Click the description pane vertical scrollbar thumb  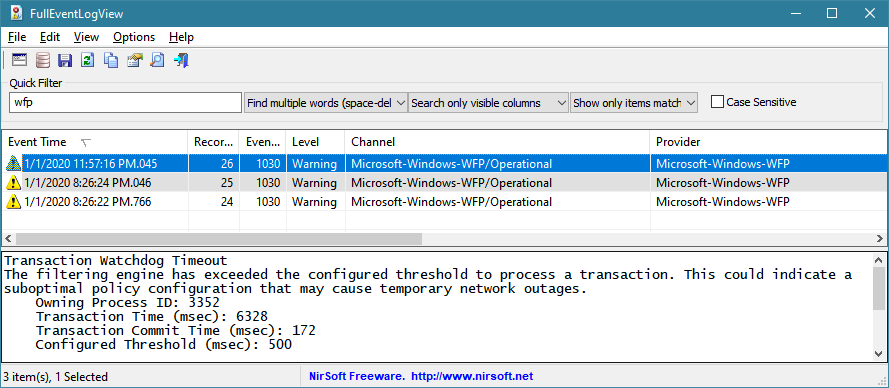click(x=879, y=288)
